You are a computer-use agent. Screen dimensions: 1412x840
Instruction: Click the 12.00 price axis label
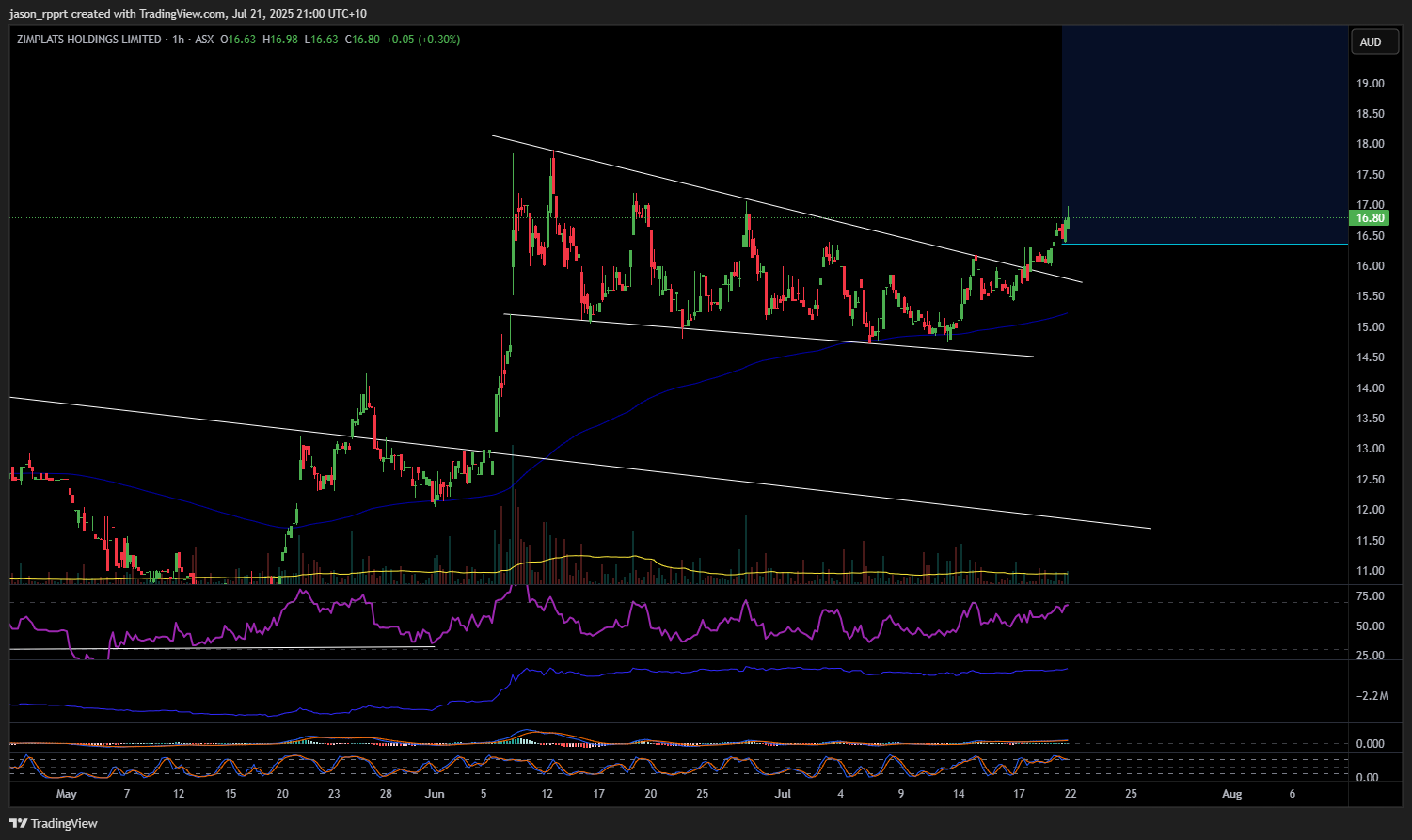tap(1370, 510)
